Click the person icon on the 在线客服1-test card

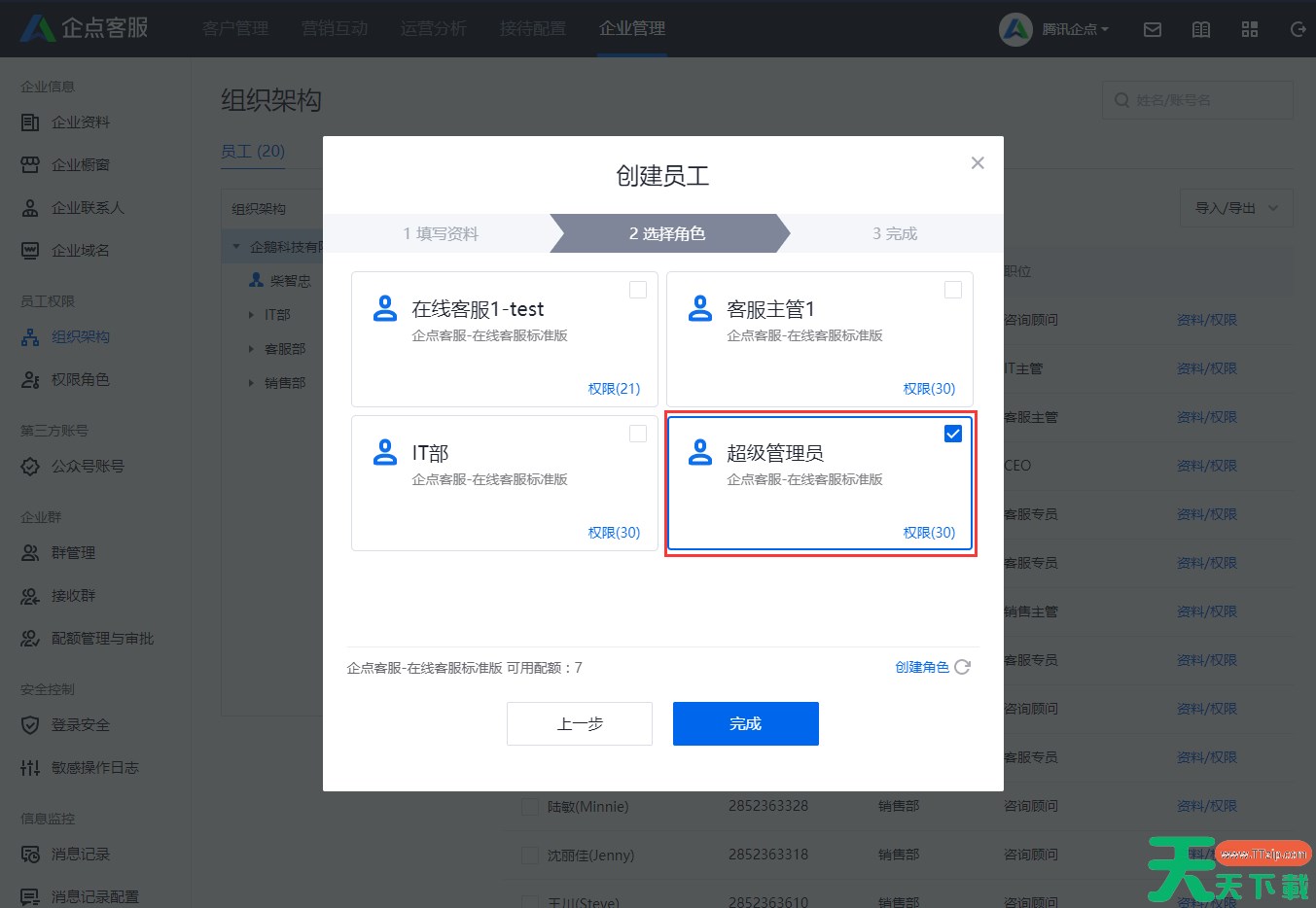point(385,308)
